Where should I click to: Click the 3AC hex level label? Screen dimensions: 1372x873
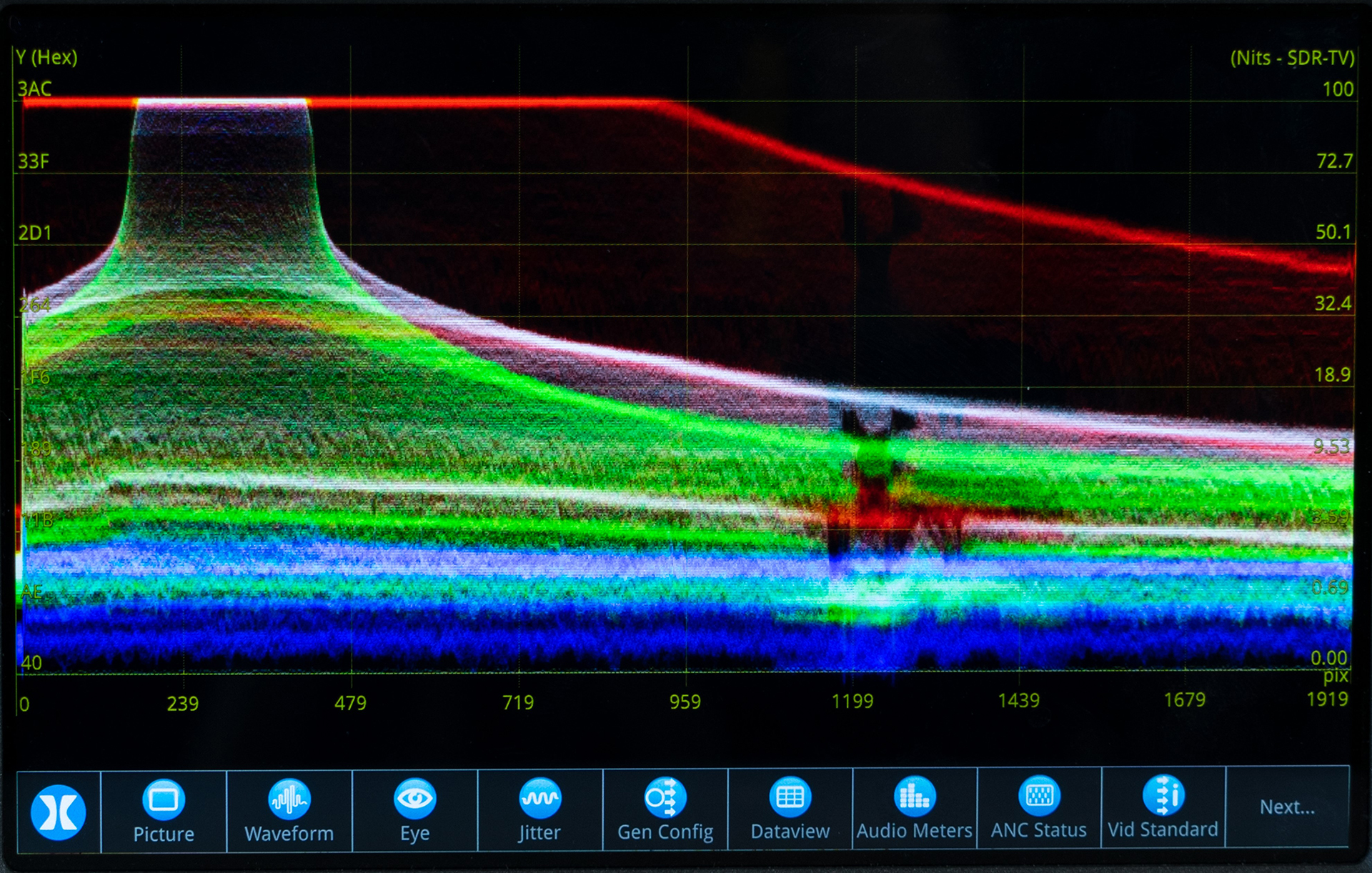(x=34, y=89)
